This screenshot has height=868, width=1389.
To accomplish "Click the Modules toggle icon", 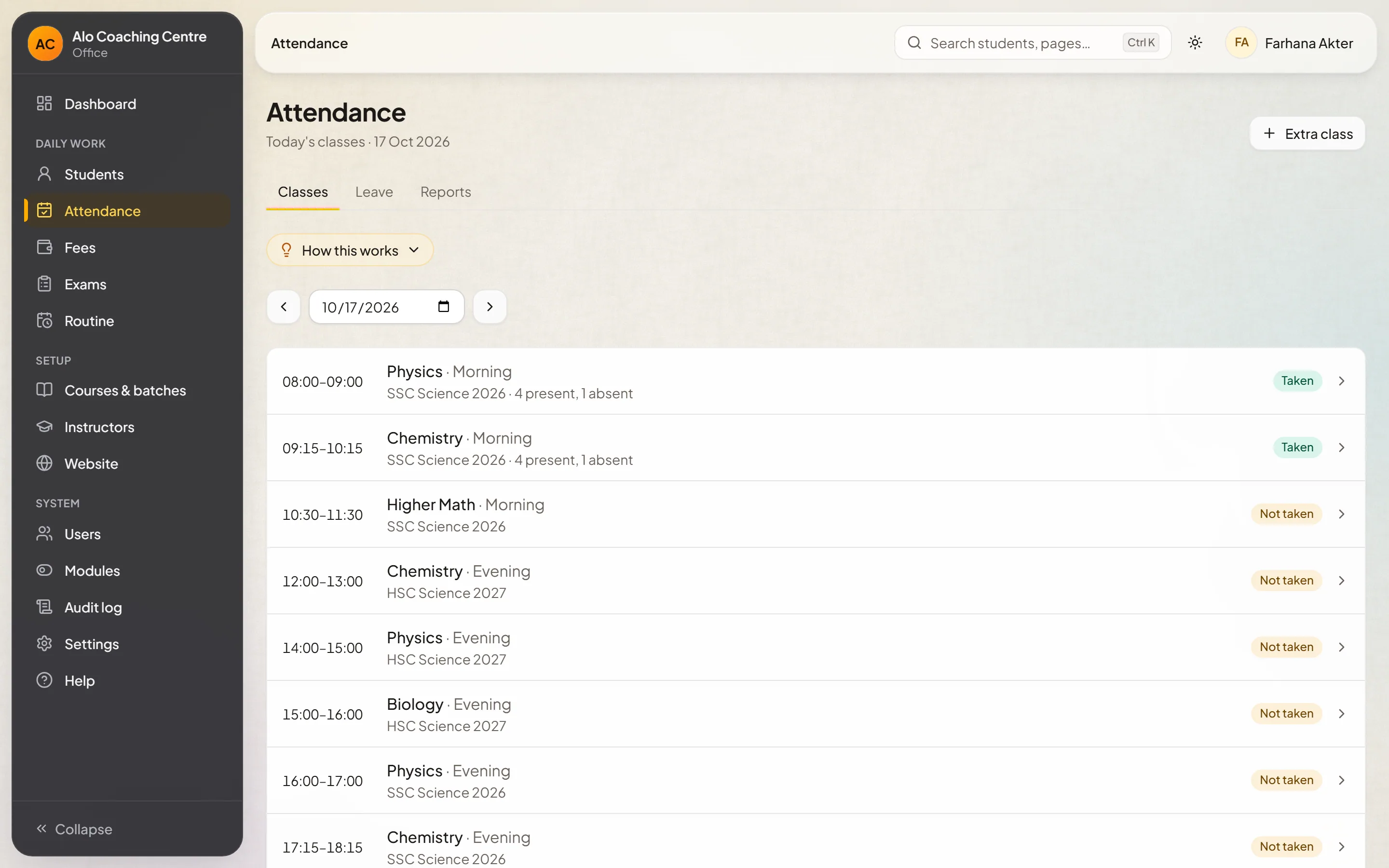I will (44, 570).
